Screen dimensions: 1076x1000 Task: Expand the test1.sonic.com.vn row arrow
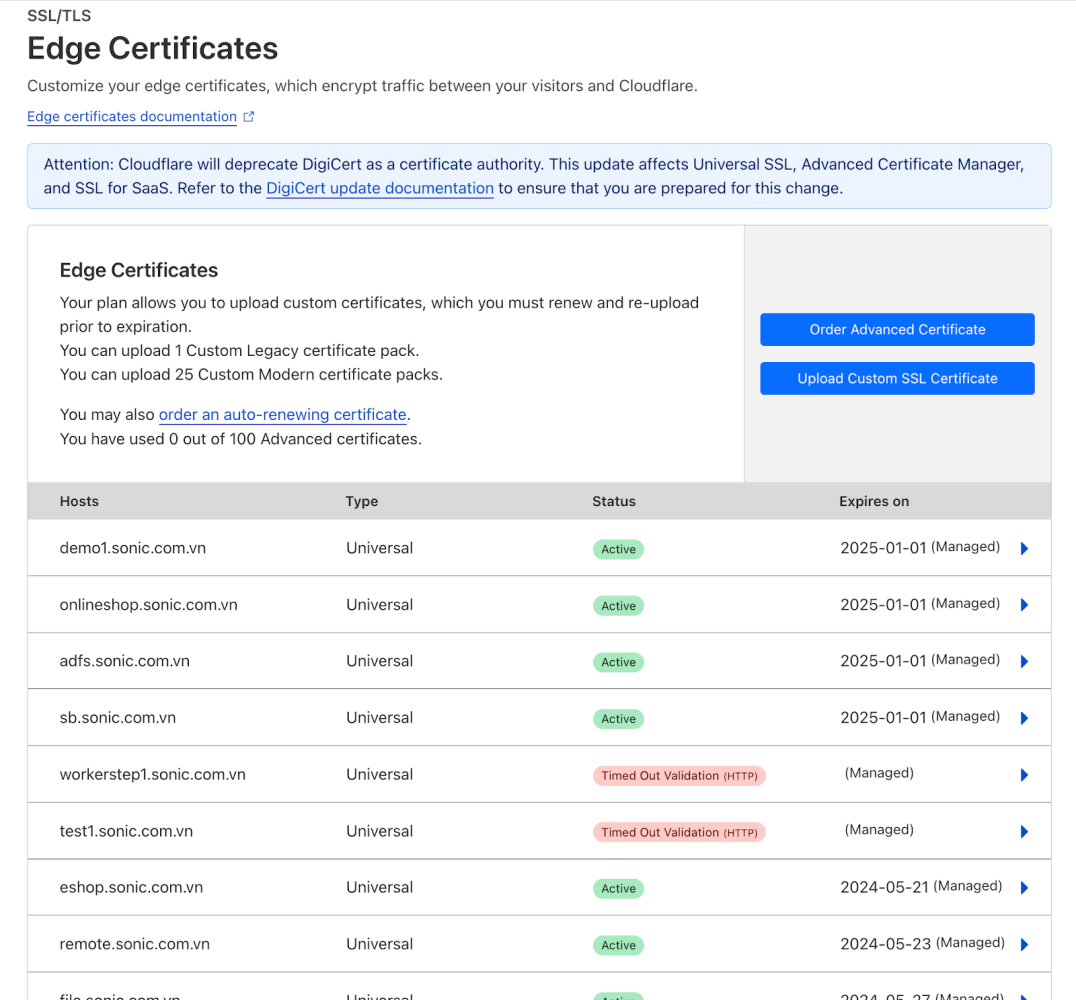click(x=1024, y=832)
